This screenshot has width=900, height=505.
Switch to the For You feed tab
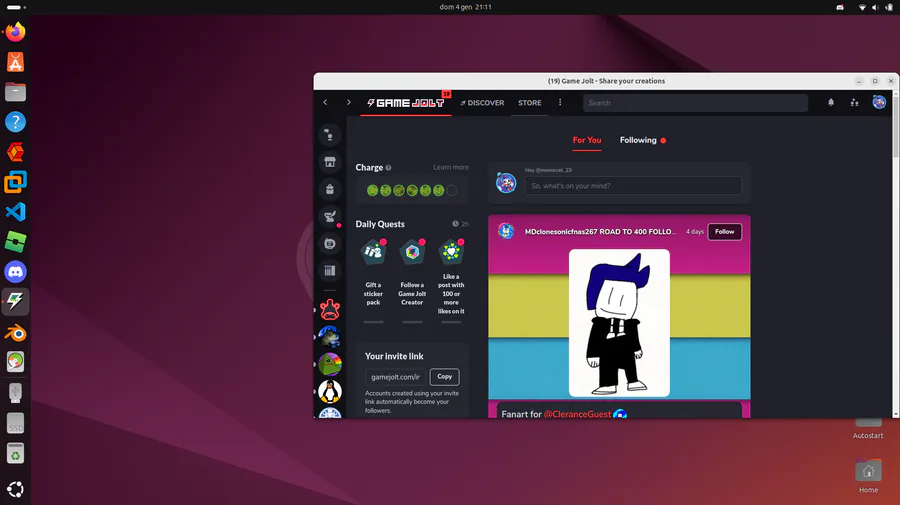pos(587,140)
